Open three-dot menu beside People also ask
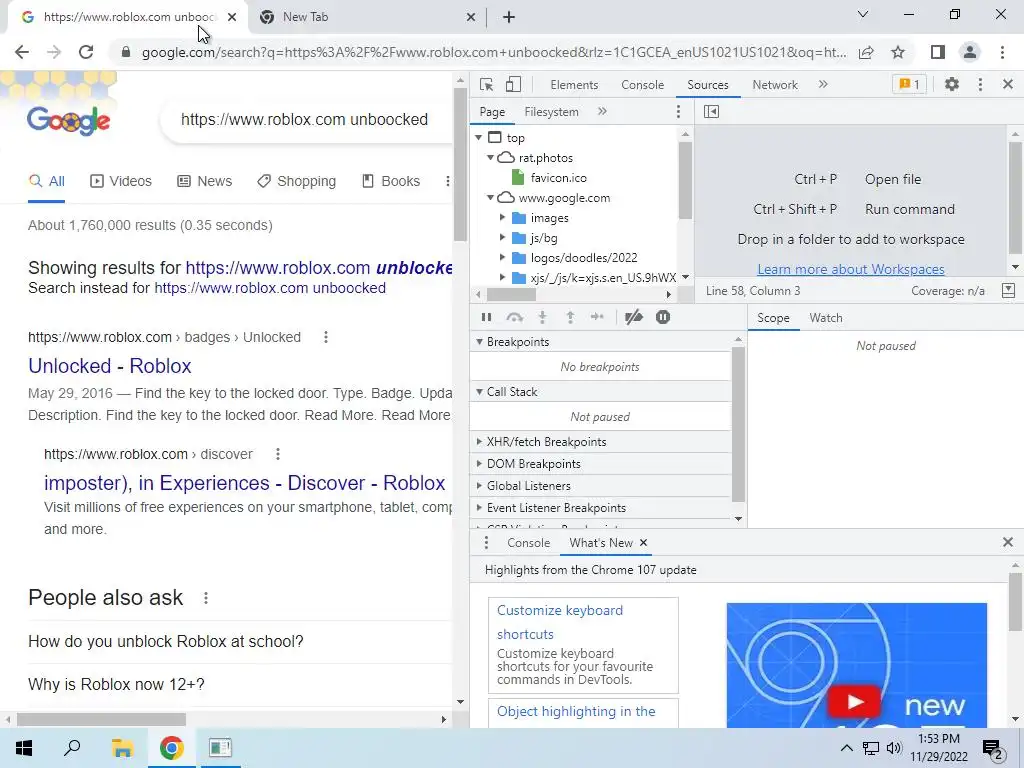1024x768 pixels. [206, 598]
